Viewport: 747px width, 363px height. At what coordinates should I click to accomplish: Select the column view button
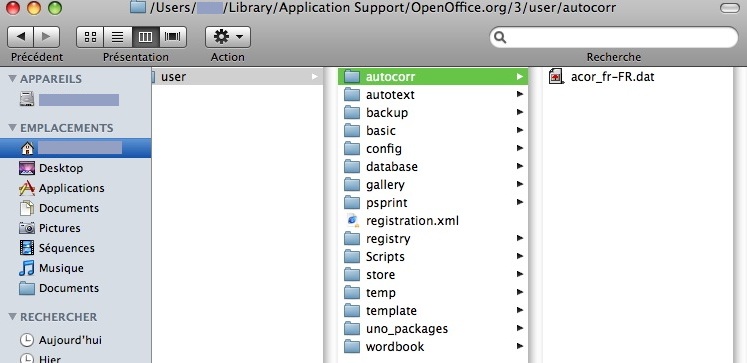pyautogui.click(x=145, y=37)
